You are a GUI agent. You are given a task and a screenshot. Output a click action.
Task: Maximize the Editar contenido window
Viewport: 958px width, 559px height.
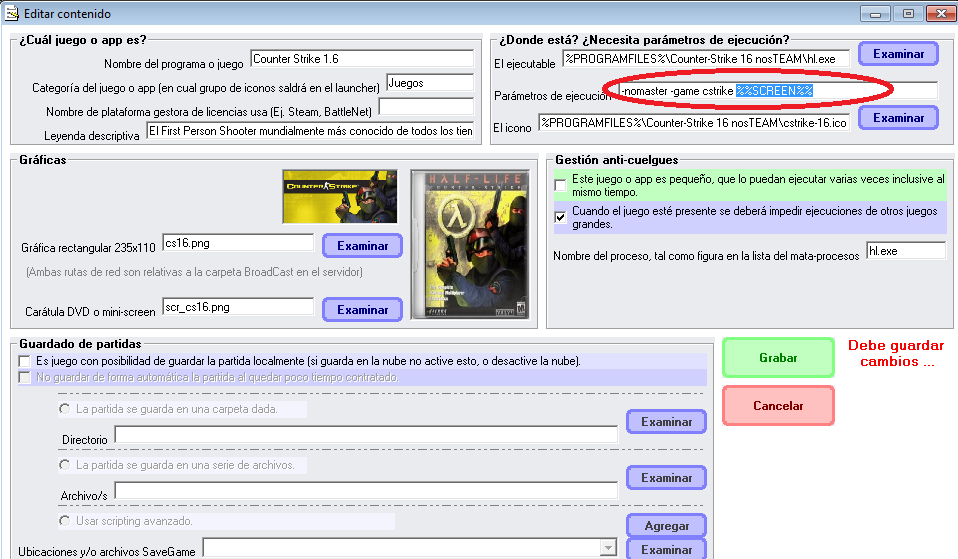pyautogui.click(x=908, y=13)
